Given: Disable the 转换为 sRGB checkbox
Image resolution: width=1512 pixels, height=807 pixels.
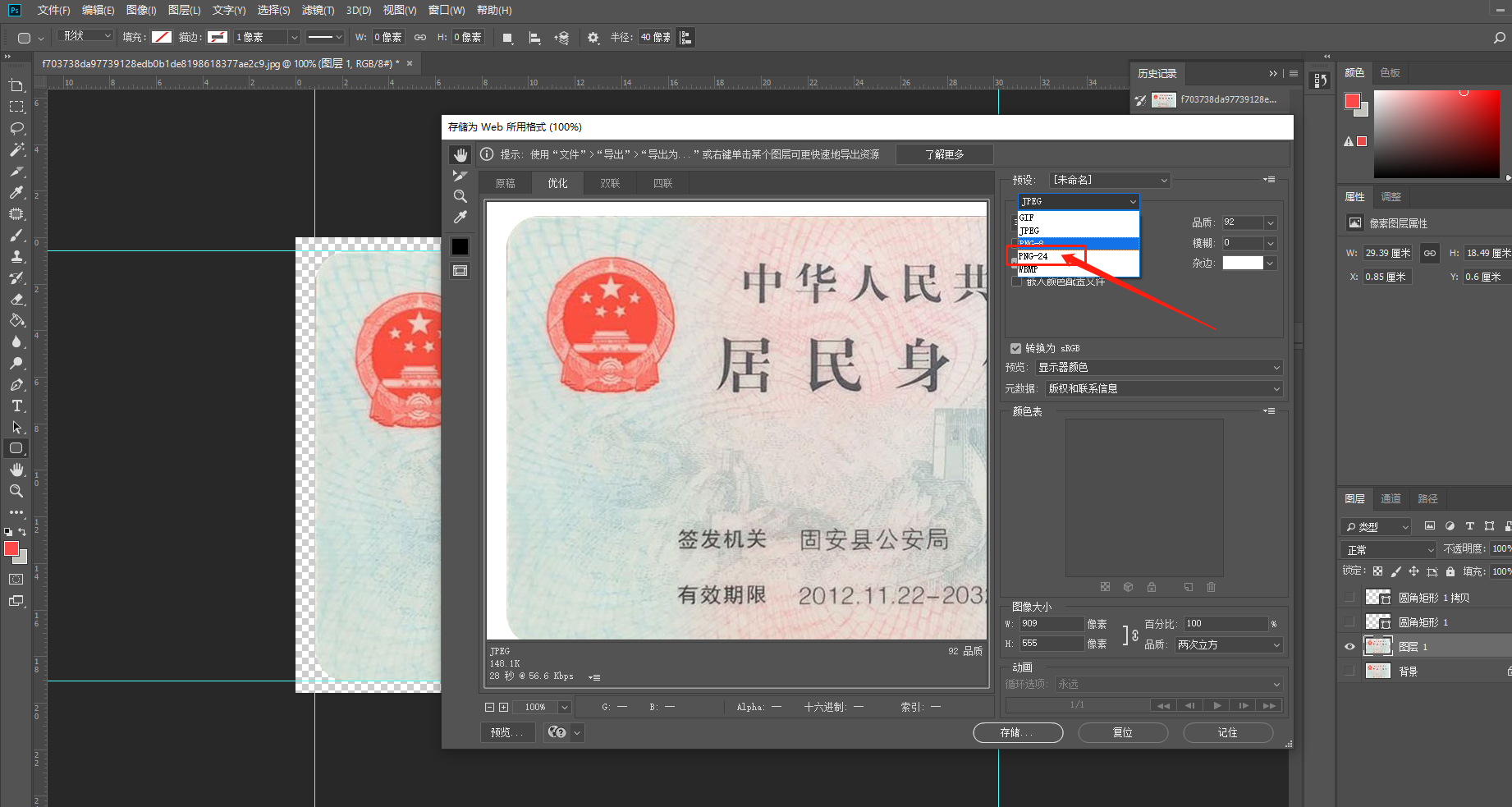Looking at the screenshot, I should pos(1016,348).
